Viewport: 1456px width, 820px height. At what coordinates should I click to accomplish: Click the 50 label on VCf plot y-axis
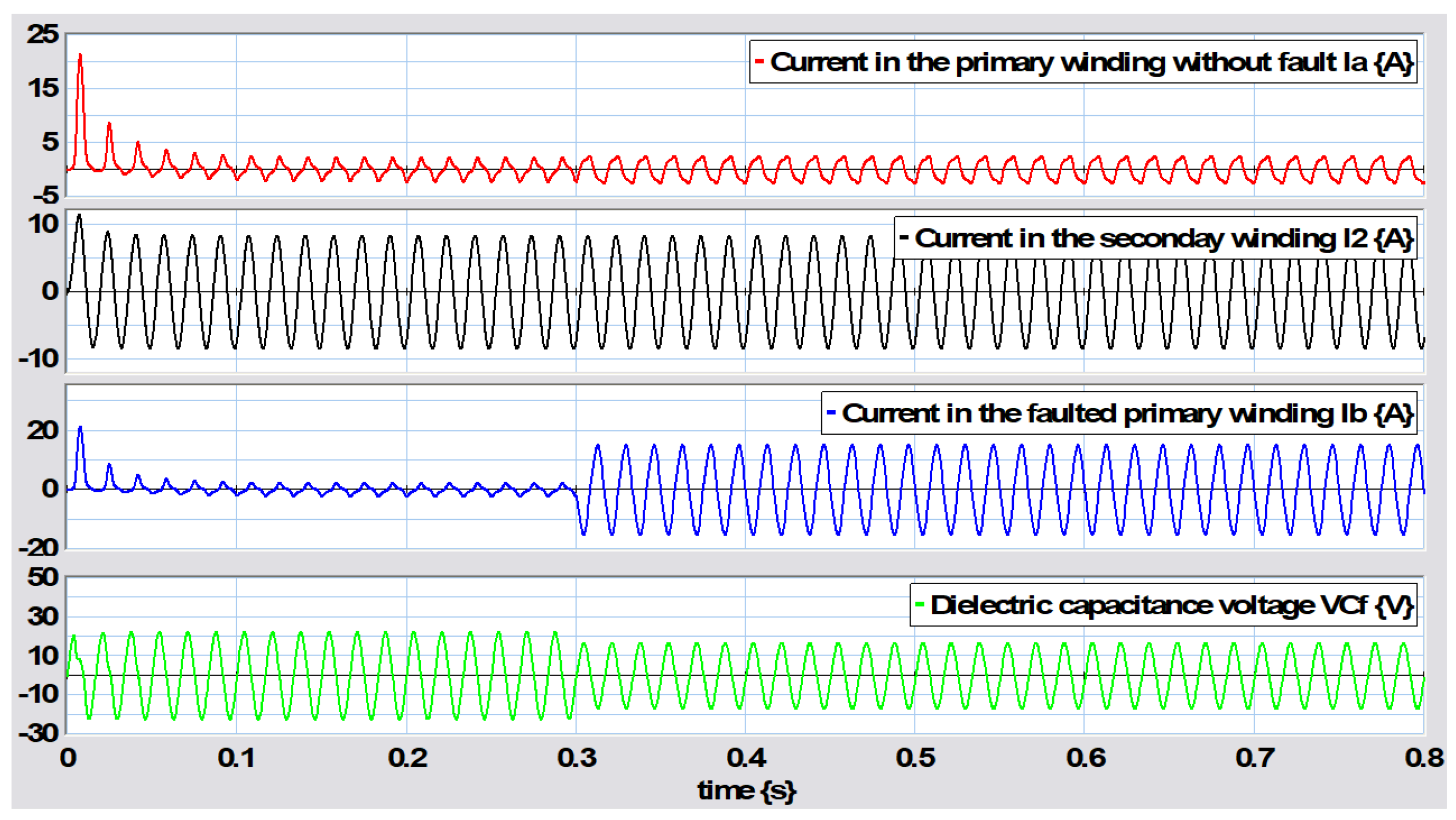pos(43,577)
